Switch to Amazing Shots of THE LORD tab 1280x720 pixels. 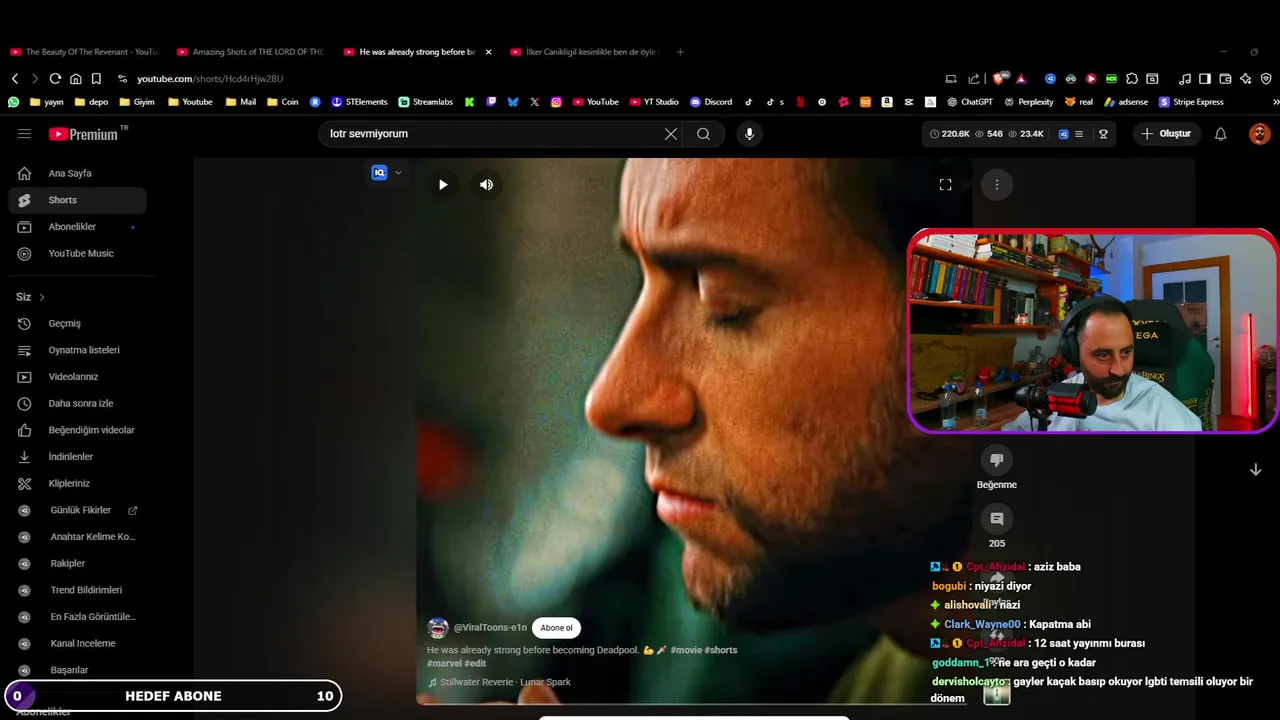point(251,52)
